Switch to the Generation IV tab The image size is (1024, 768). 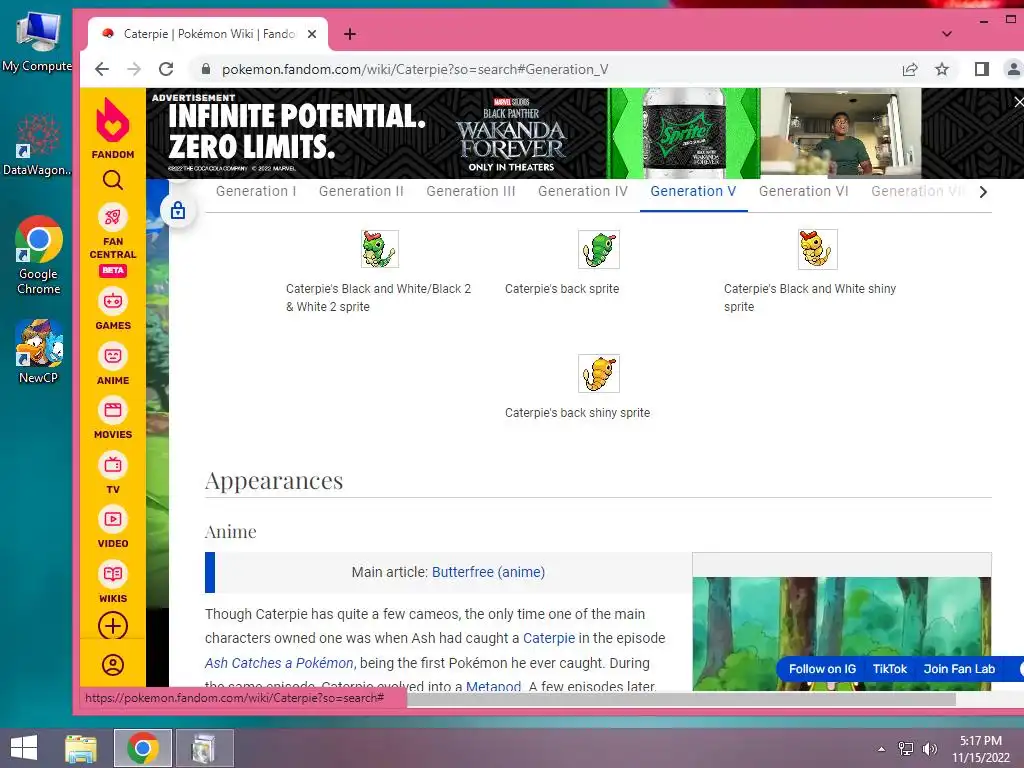pos(583,191)
